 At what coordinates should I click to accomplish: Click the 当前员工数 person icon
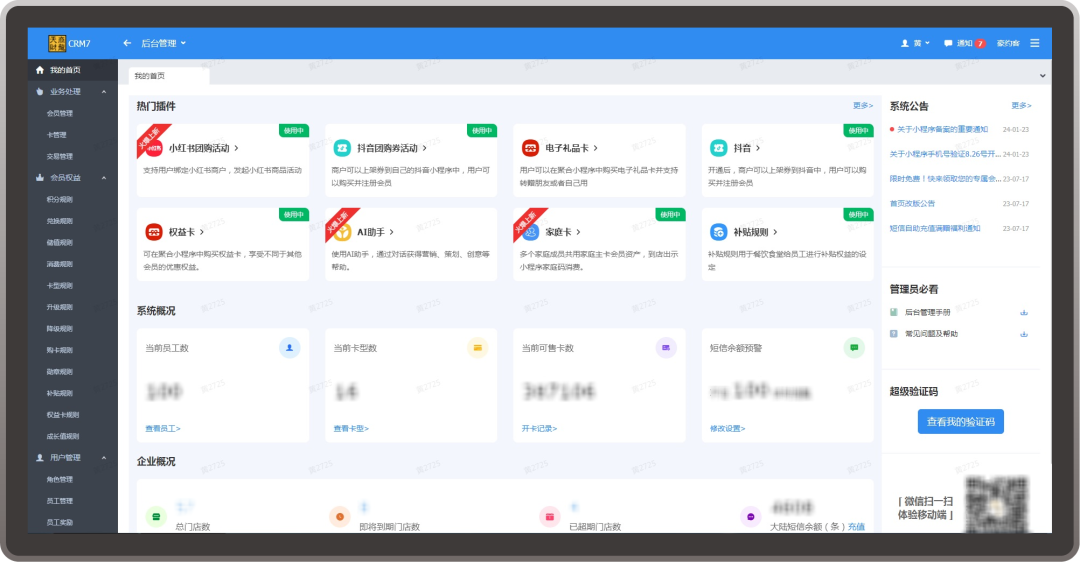[x=289, y=348]
